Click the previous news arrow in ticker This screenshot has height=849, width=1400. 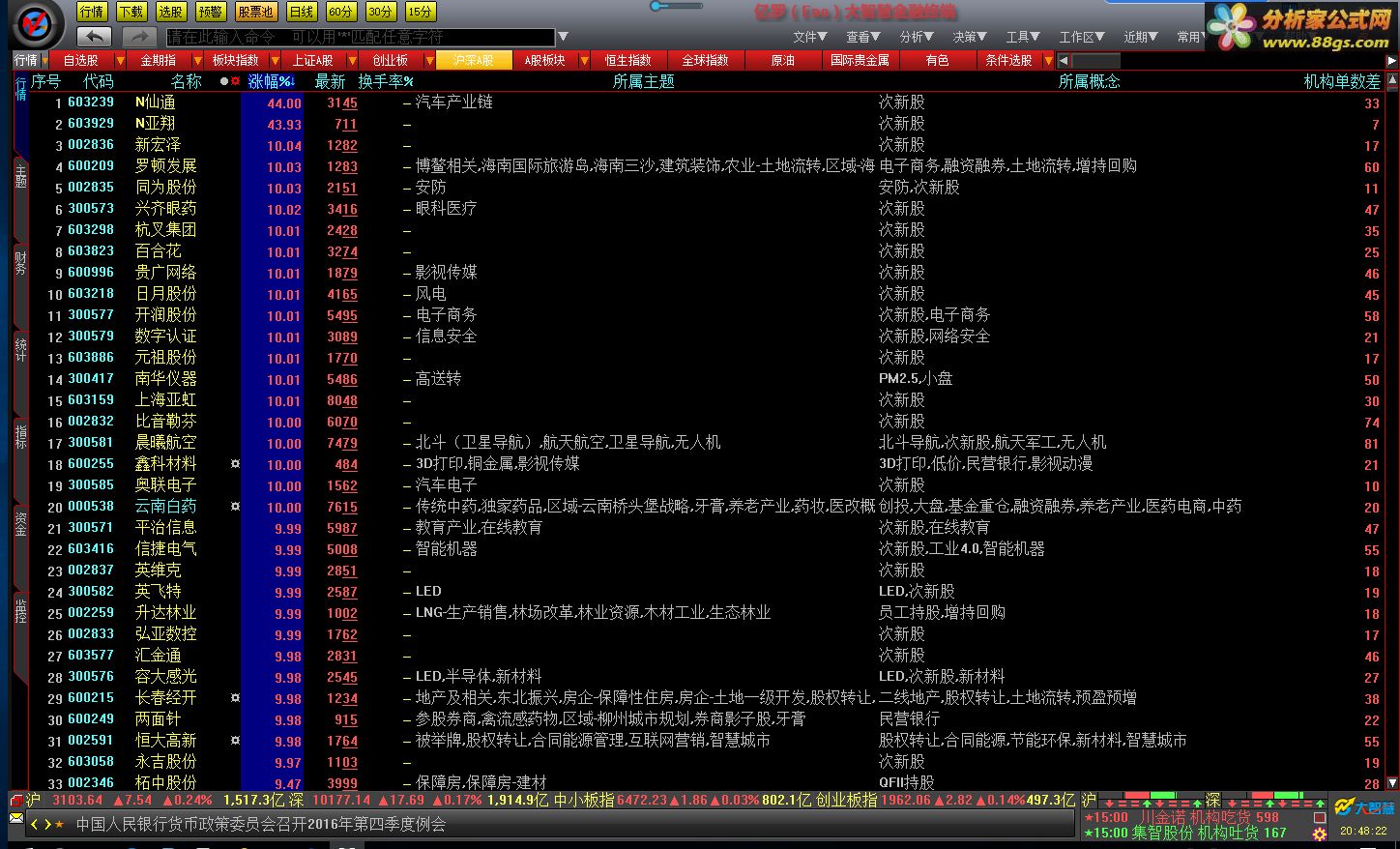click(x=36, y=824)
